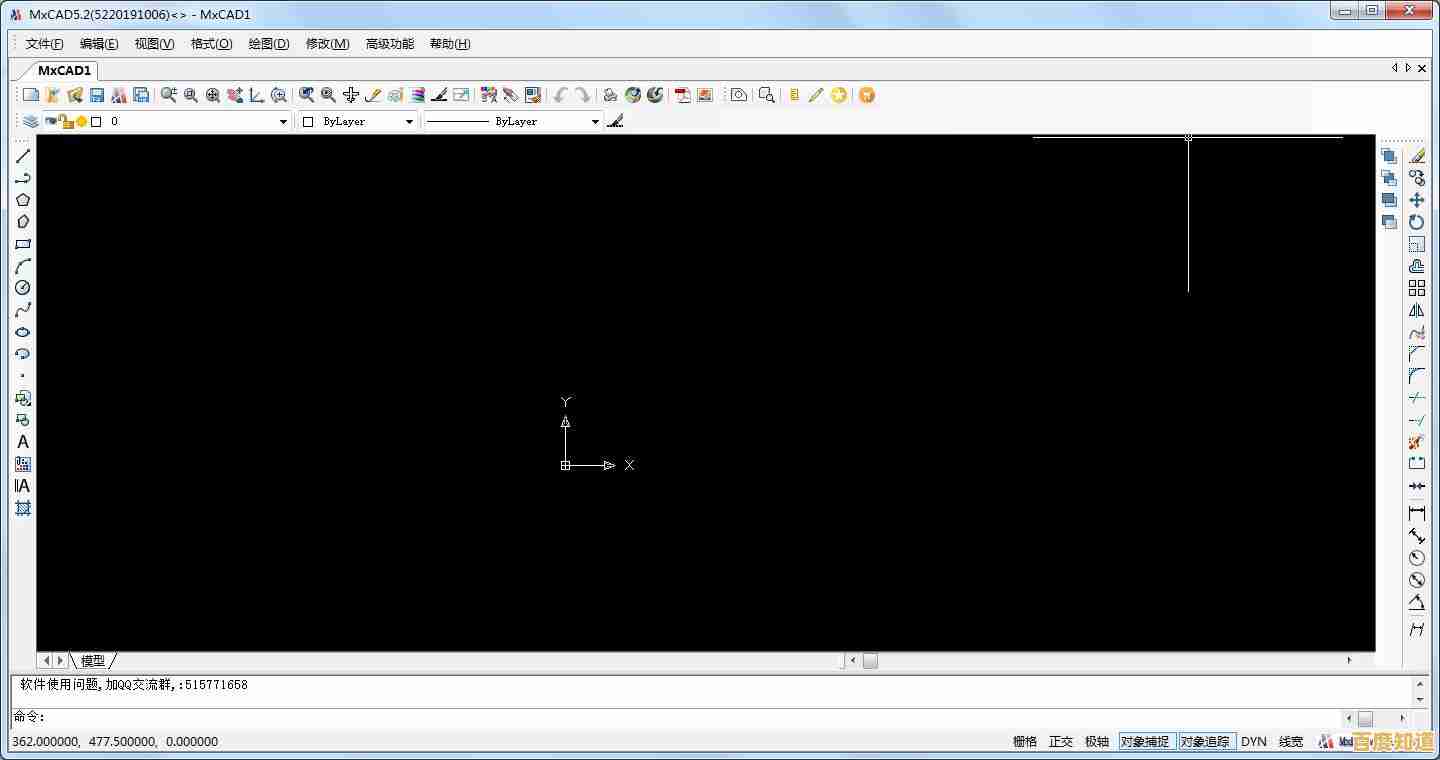Activate the Circle drawing tool
Viewport: 1440px width, 760px height.
(22, 288)
